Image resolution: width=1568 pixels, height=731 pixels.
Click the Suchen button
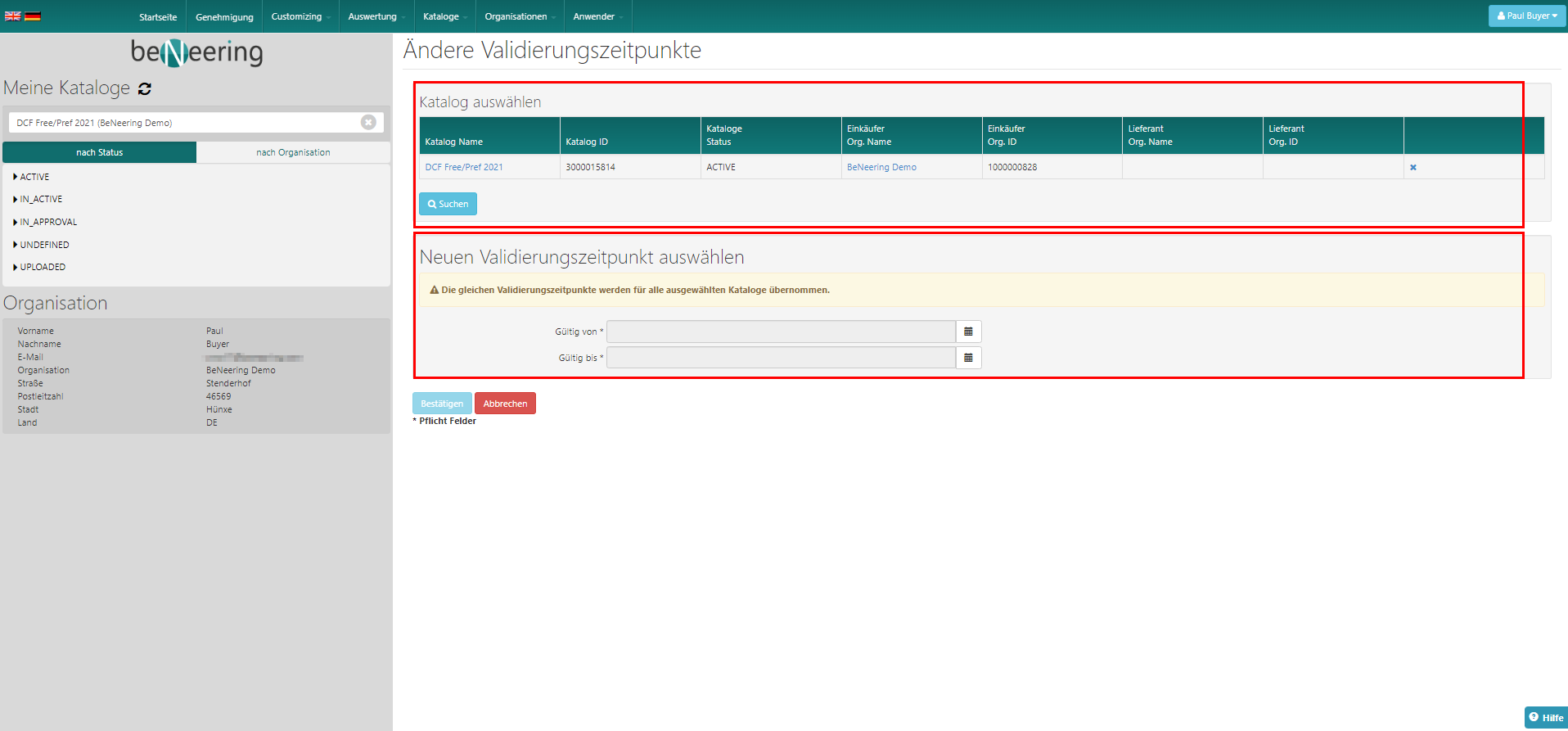point(448,204)
